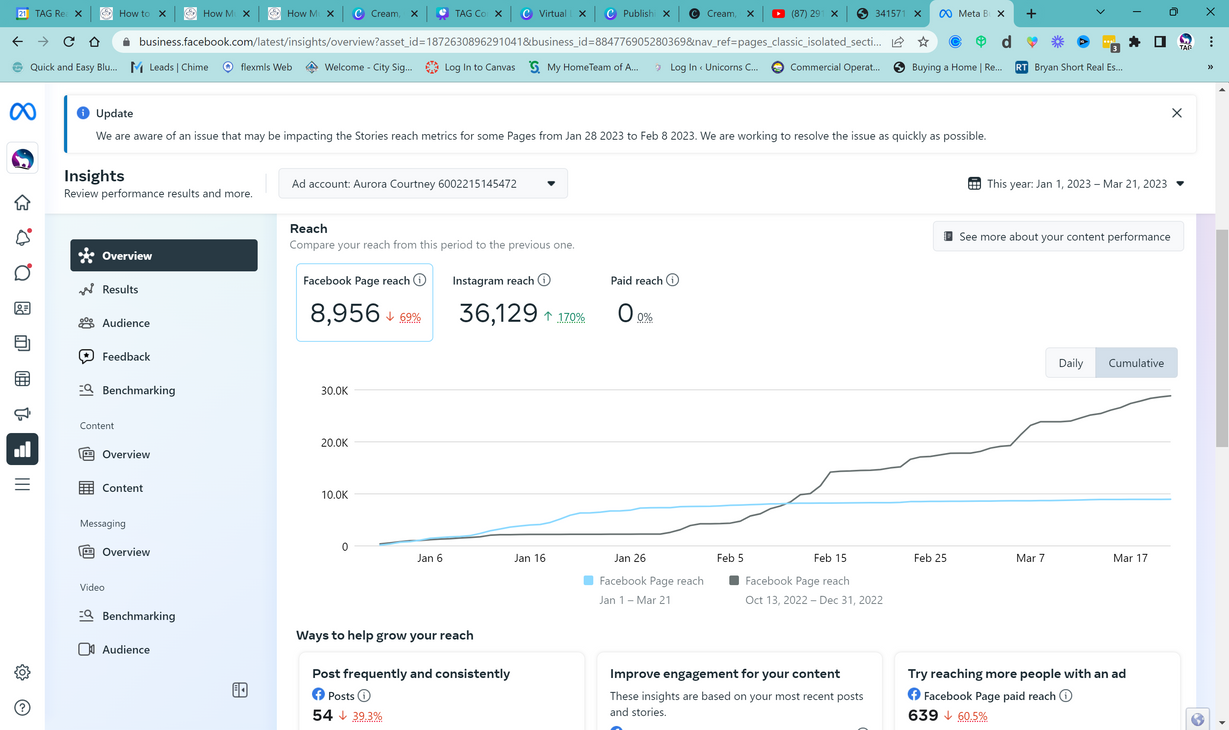1229x730 pixels.
Task: Open the Chrome tab search chevron
Action: 1100,13
